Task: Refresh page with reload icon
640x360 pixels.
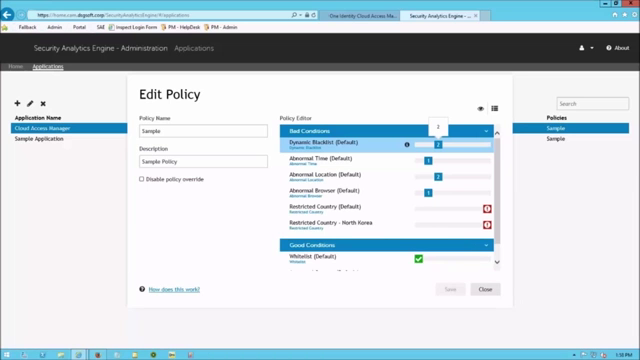Action: [313, 15]
